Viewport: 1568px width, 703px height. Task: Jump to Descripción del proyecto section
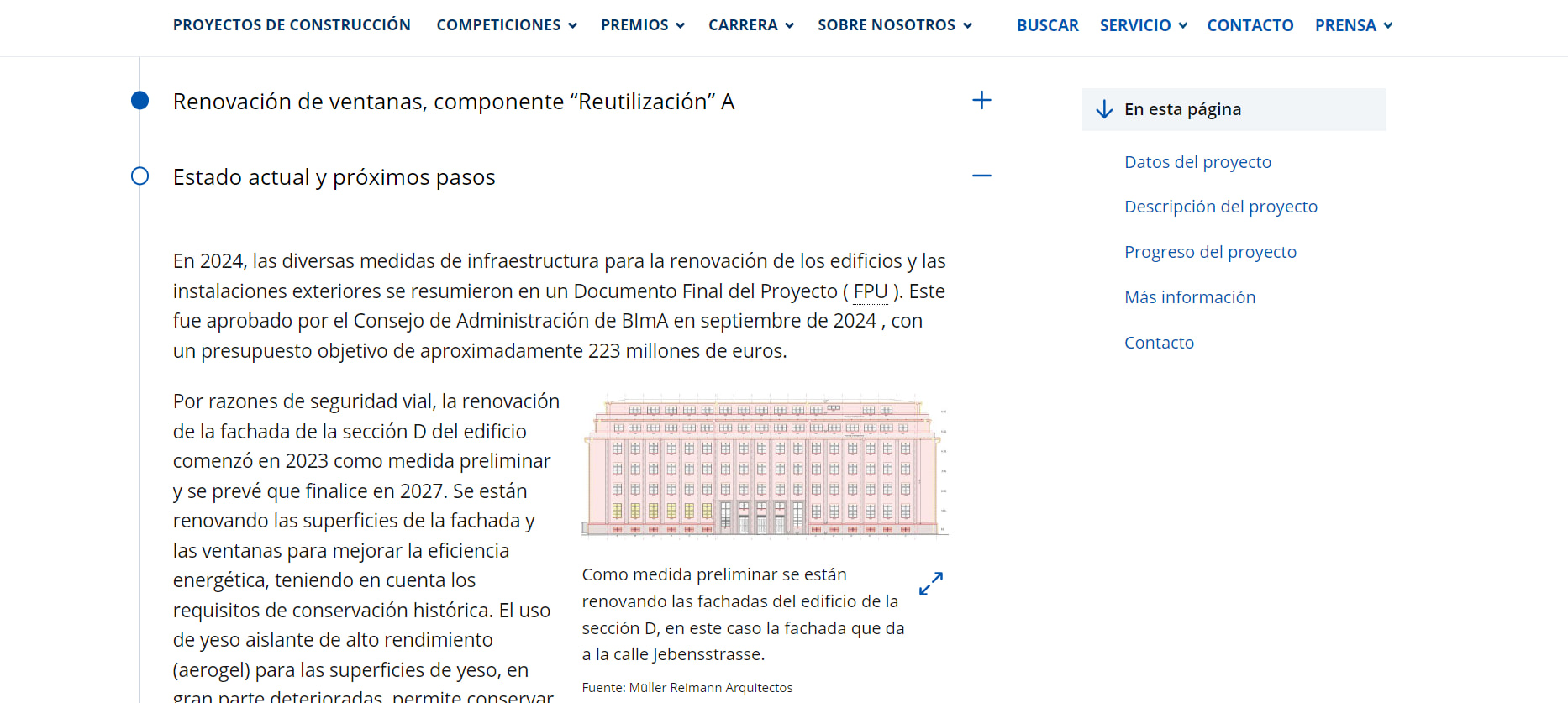1220,207
